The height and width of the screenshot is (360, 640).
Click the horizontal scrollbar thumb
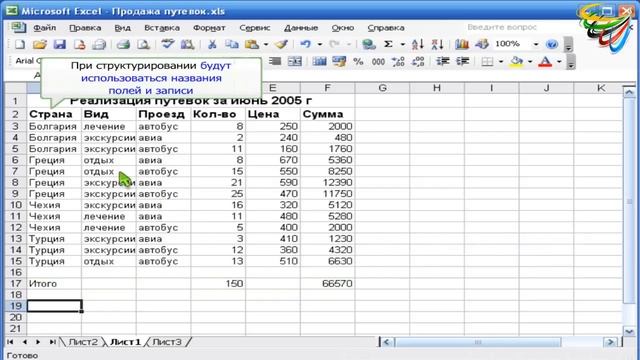(x=478, y=342)
